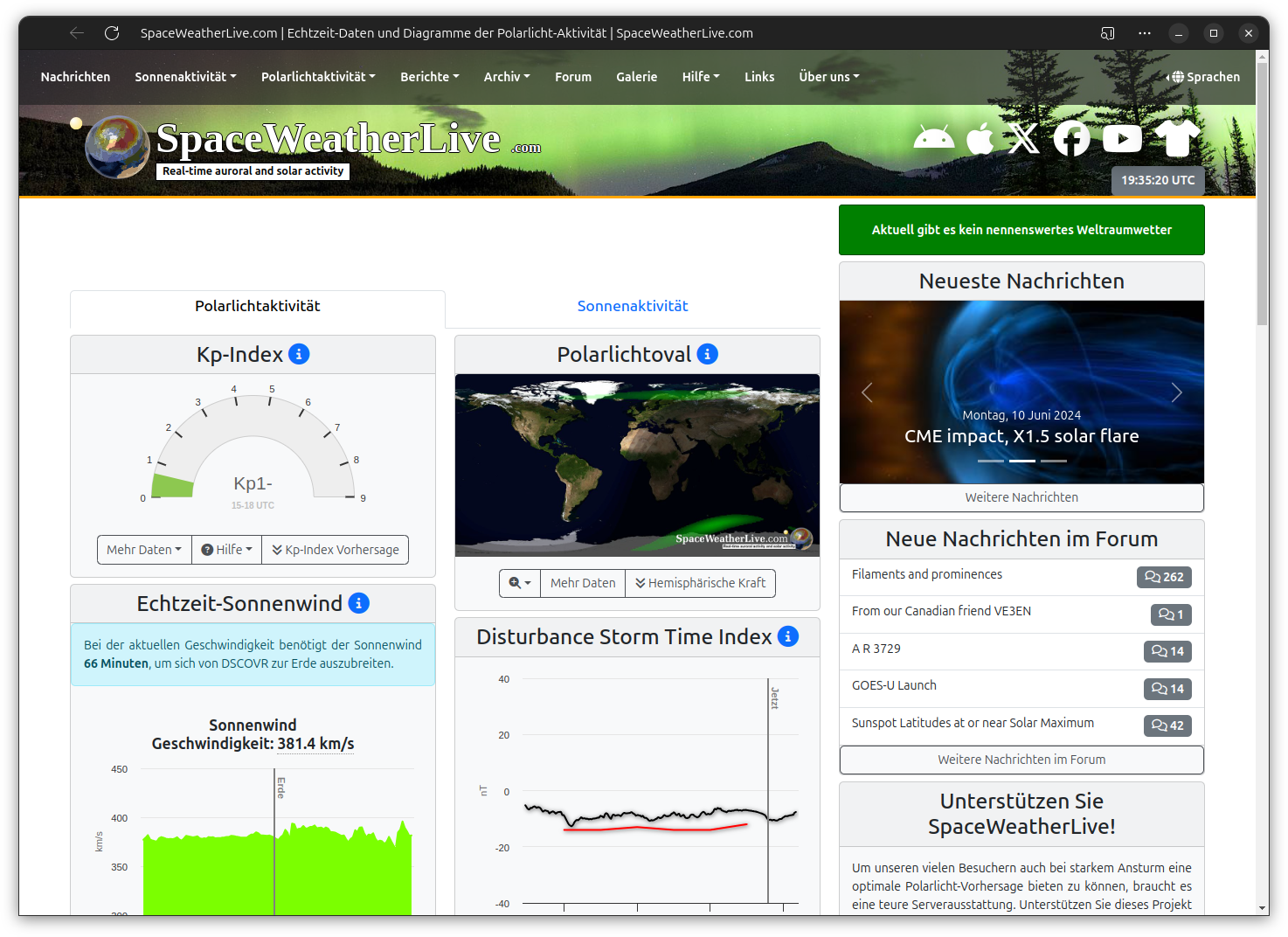Open the YouTube channel icon
The height and width of the screenshot is (937, 1288).
(x=1122, y=138)
